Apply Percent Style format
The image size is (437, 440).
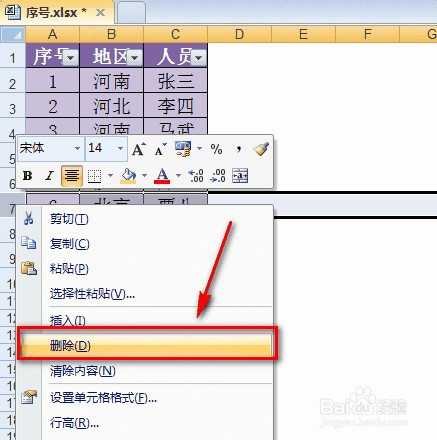point(216,149)
